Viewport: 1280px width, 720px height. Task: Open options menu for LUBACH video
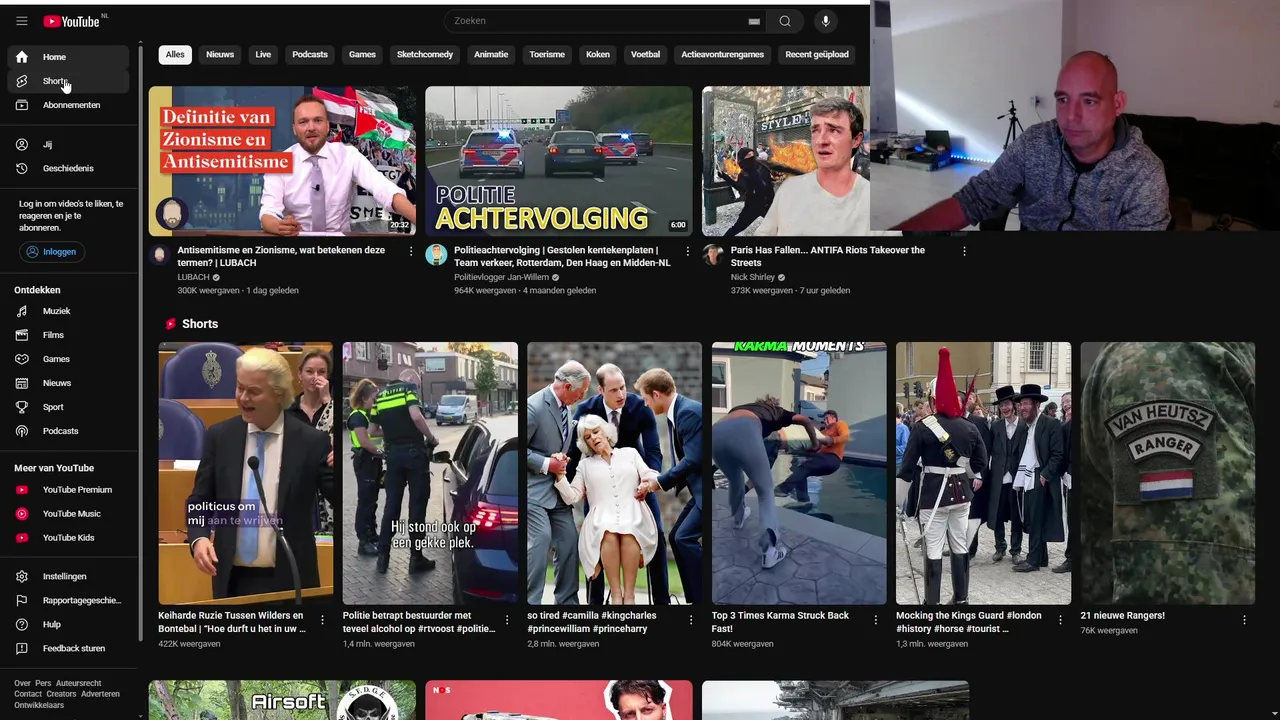click(x=411, y=251)
